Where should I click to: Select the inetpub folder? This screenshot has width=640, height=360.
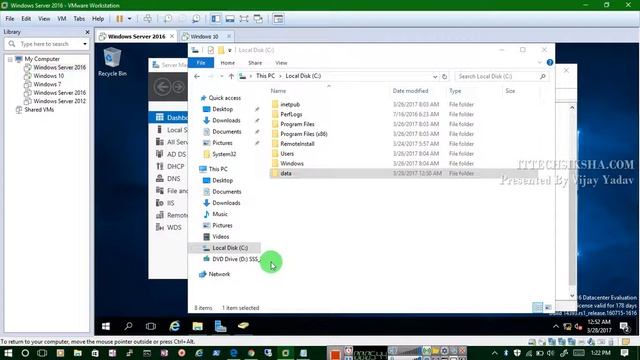290,104
